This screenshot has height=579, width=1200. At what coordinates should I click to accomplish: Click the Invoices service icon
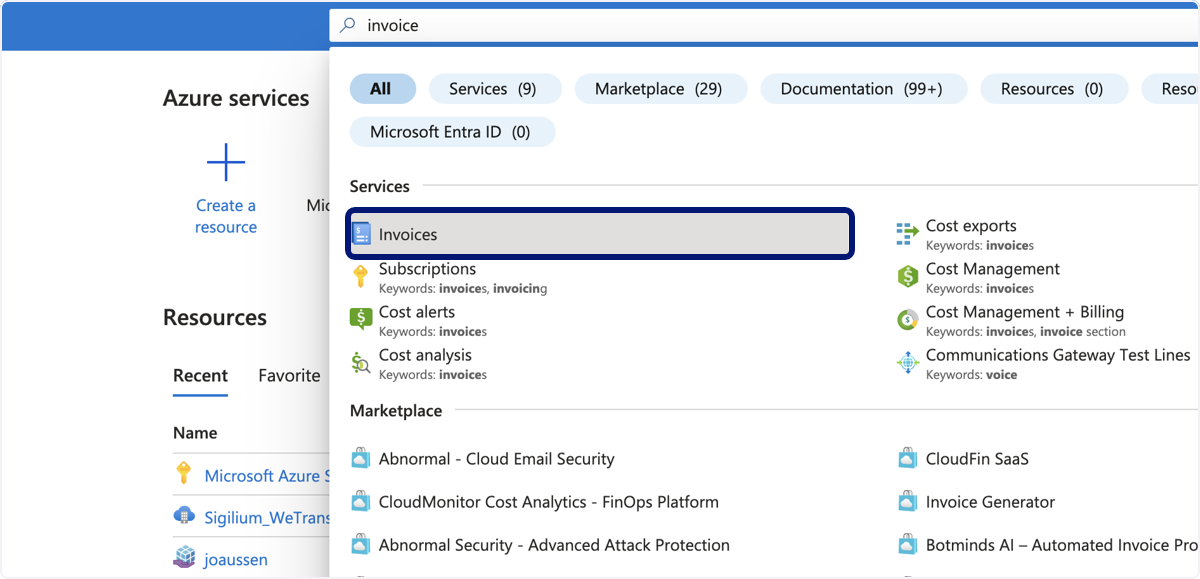(361, 234)
